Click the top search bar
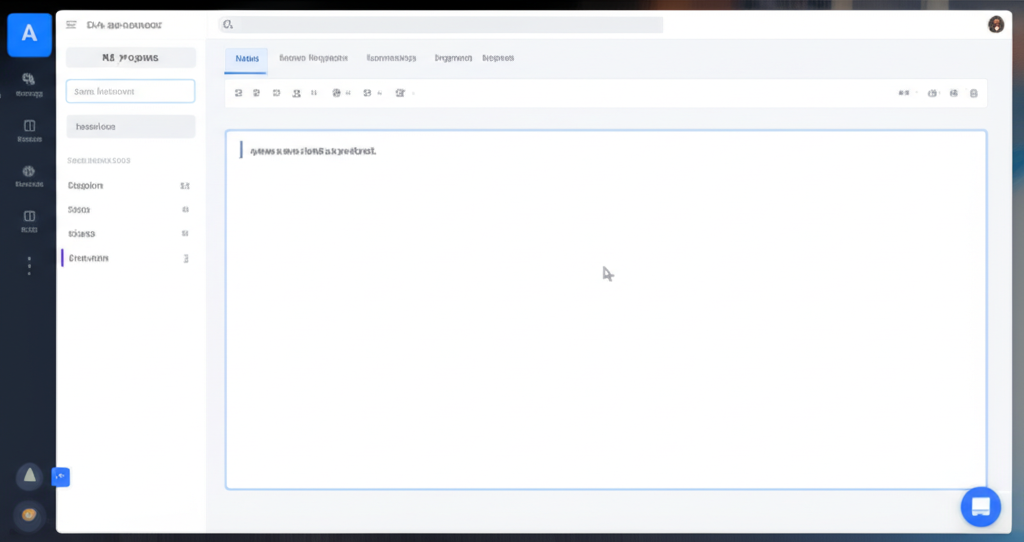This screenshot has width=1024, height=542. point(440,25)
